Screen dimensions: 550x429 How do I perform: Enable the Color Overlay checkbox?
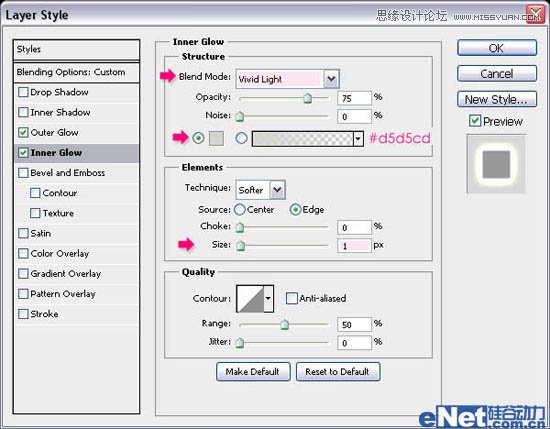[23, 254]
